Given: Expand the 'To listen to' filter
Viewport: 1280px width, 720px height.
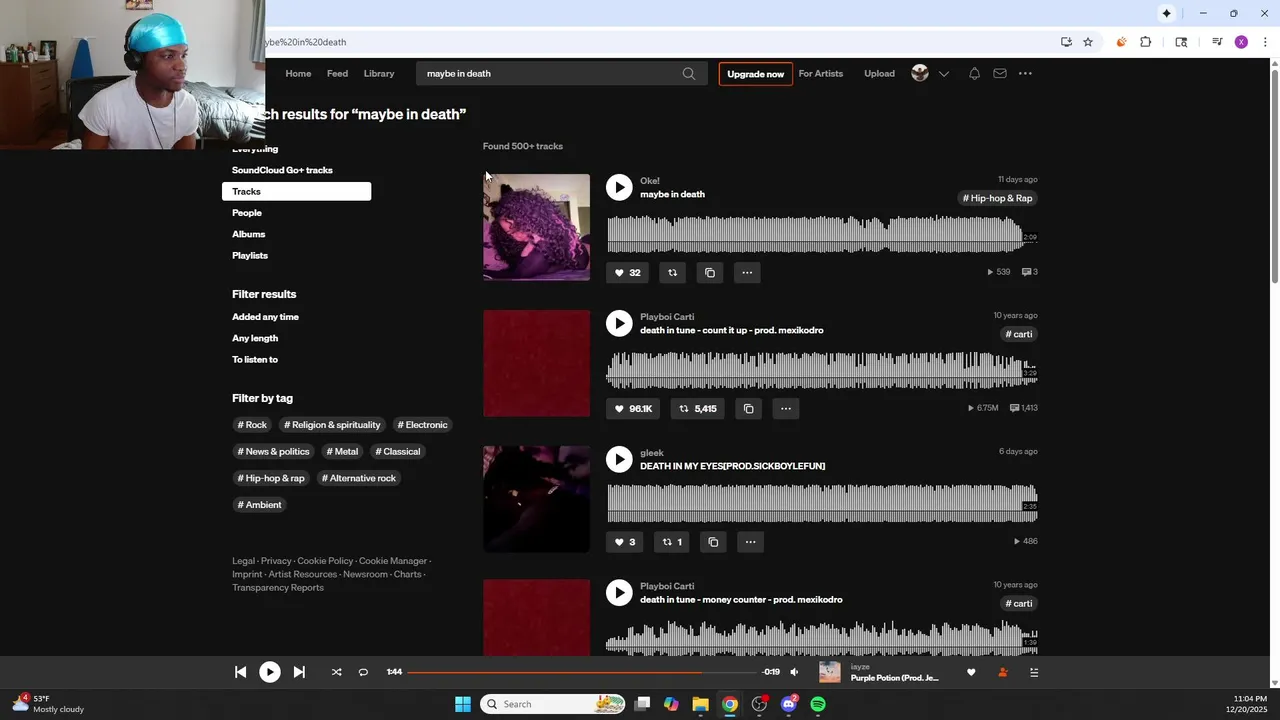Looking at the screenshot, I should 255,360.
